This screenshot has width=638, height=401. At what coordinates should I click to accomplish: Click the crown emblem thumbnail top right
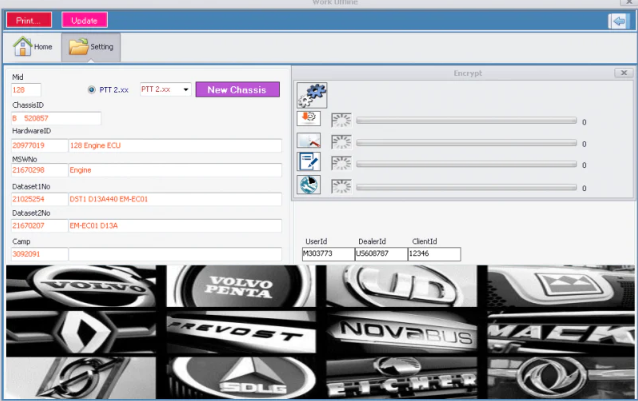click(x=561, y=286)
